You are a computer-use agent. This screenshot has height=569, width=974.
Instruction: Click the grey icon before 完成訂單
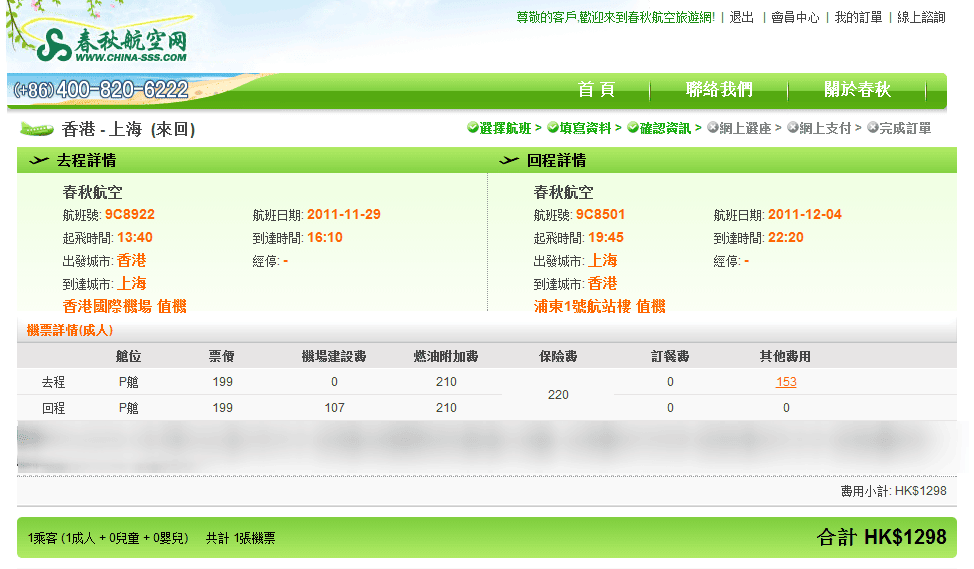pyautogui.click(x=872, y=128)
